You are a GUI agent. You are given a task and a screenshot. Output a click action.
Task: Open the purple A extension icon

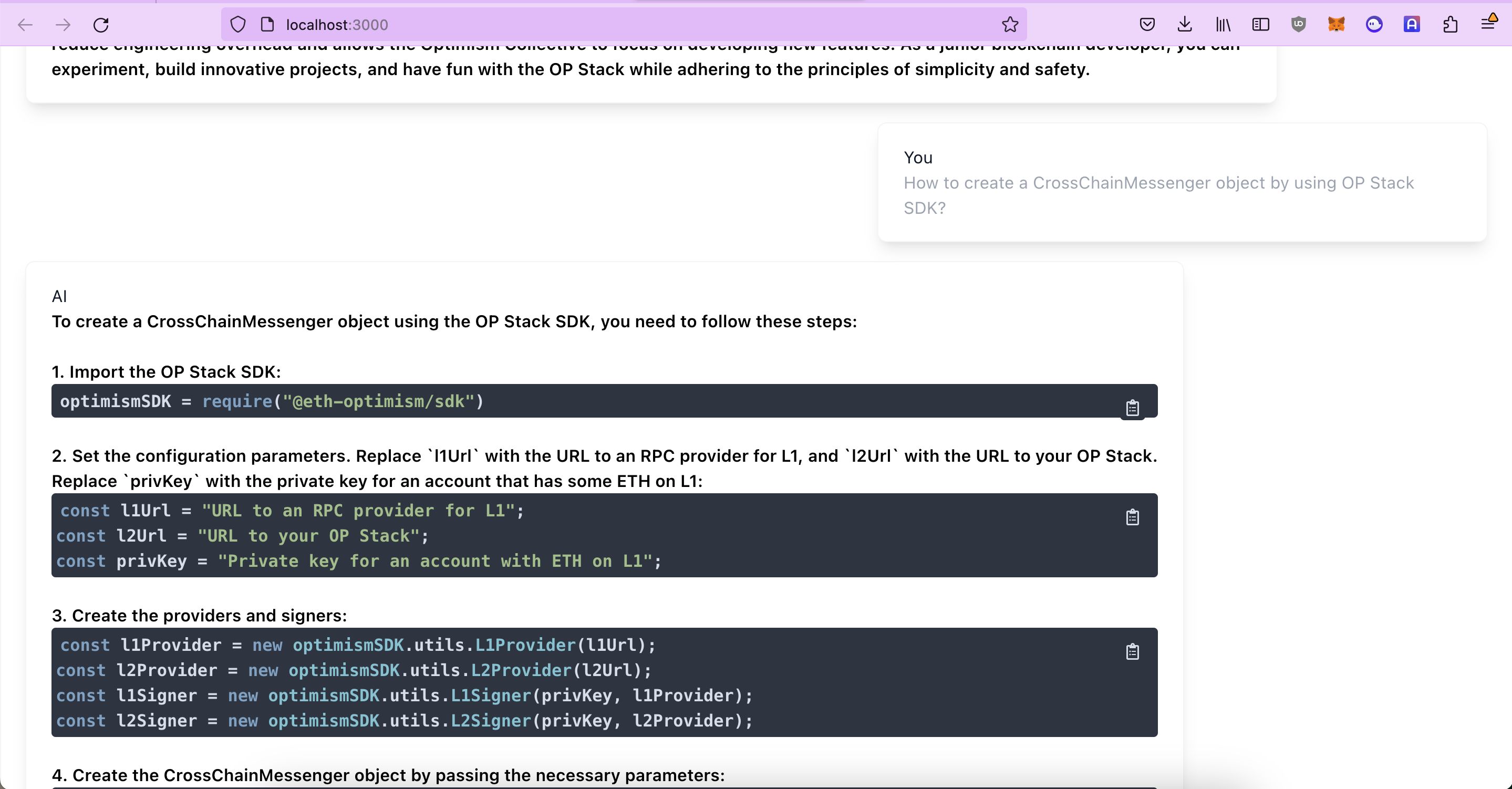1412,25
